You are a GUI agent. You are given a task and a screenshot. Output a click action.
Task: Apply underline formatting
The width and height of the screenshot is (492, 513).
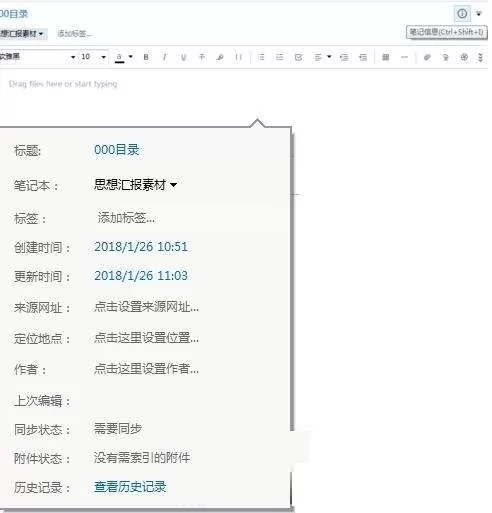point(183,57)
